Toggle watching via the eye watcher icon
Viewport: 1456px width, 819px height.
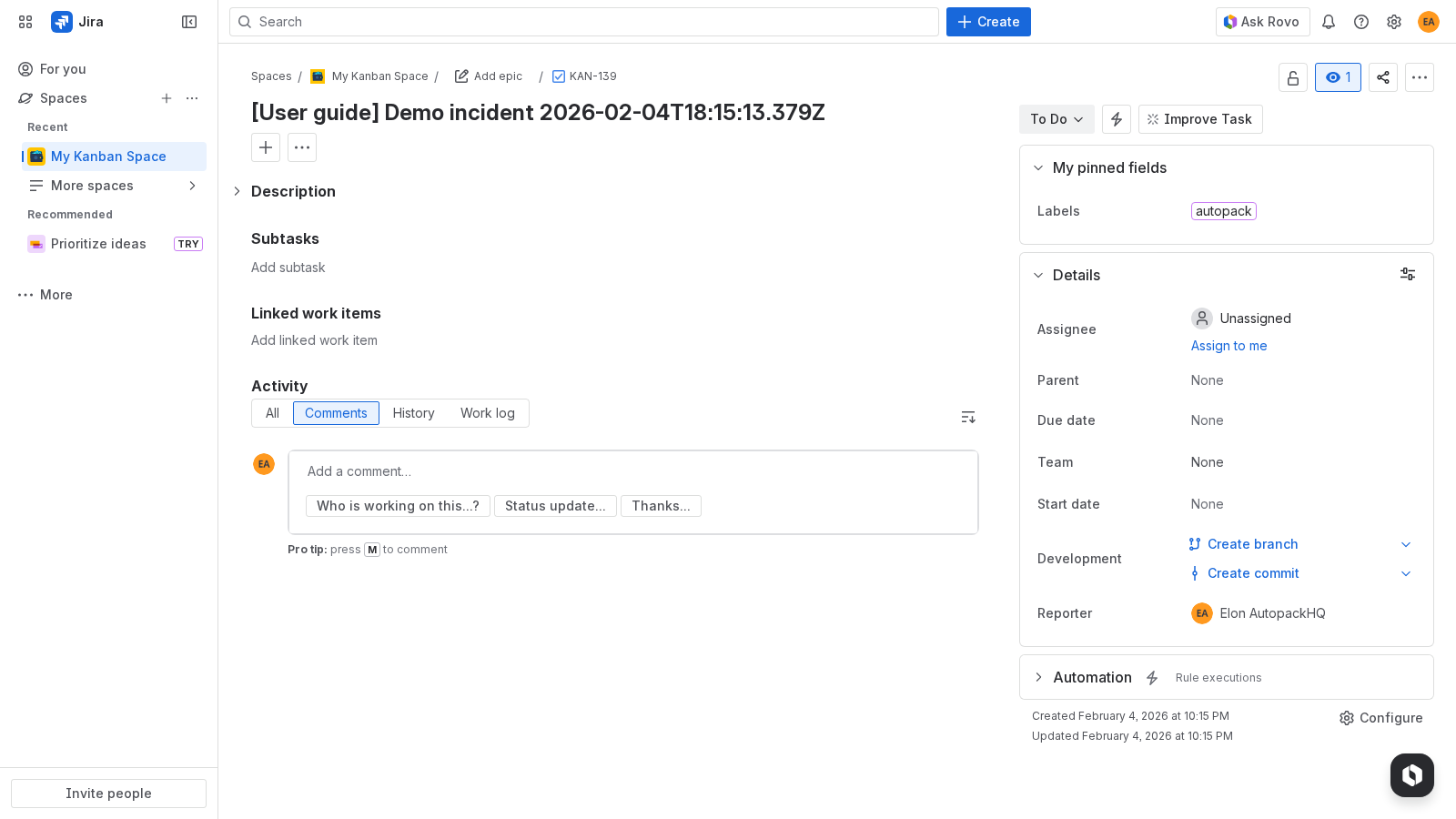coord(1338,77)
